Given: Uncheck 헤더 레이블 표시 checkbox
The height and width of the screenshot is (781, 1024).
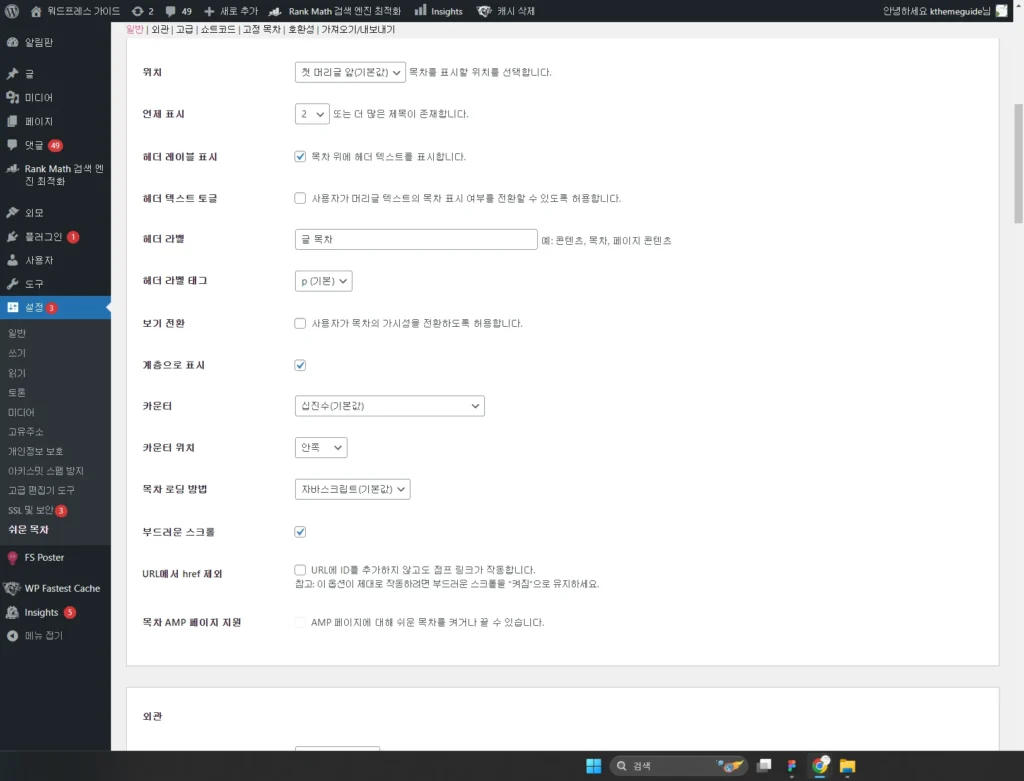Looking at the screenshot, I should click(x=300, y=156).
